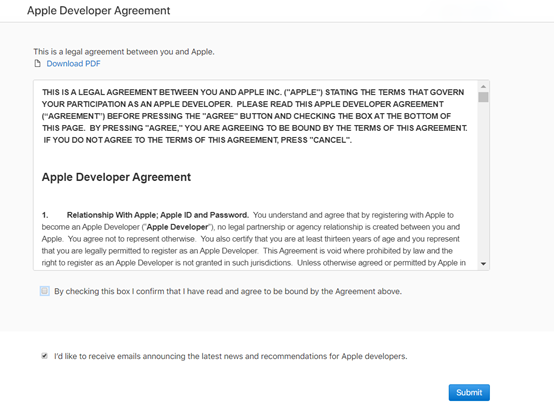Click the agreement scrollbar up arrow
Viewport: 554px width, 412px height.
tap(483, 87)
